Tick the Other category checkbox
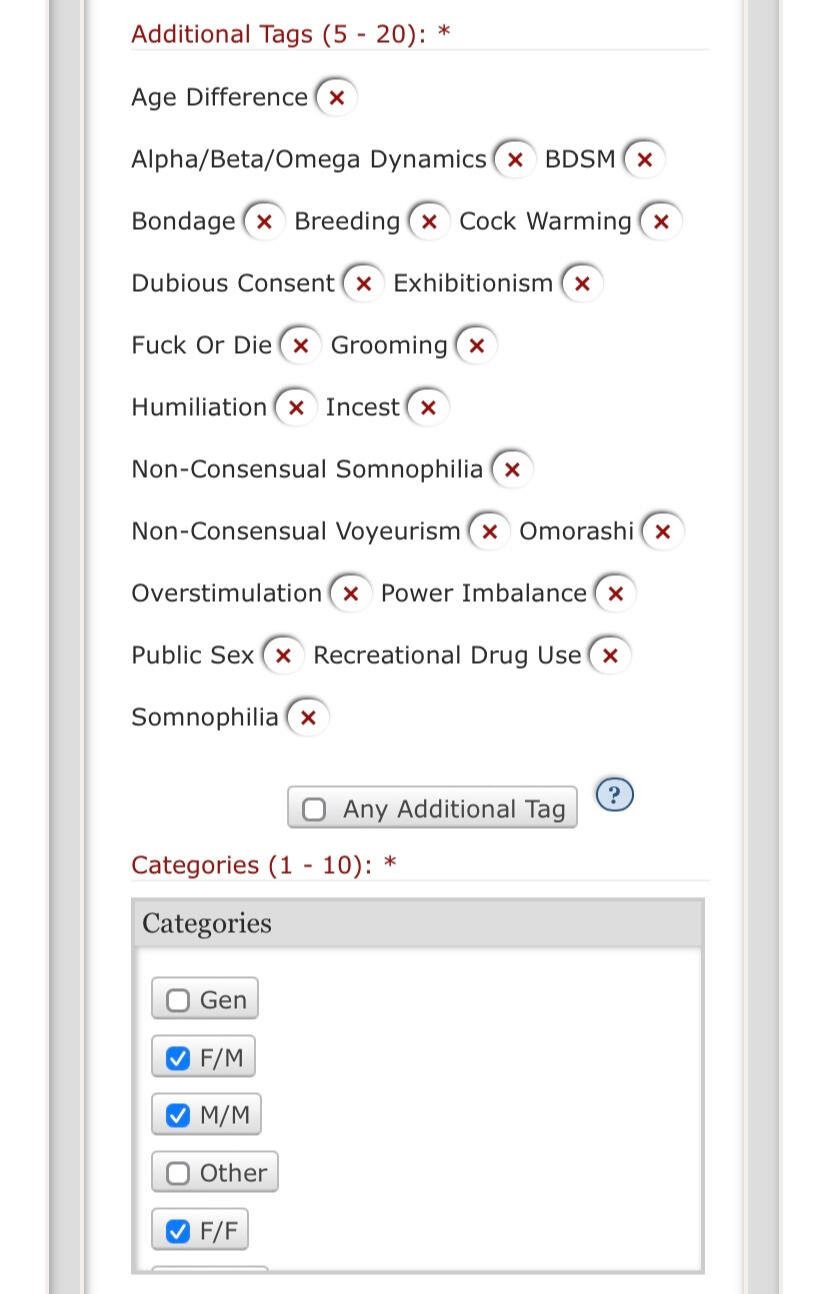The image size is (828, 1294). [178, 1173]
